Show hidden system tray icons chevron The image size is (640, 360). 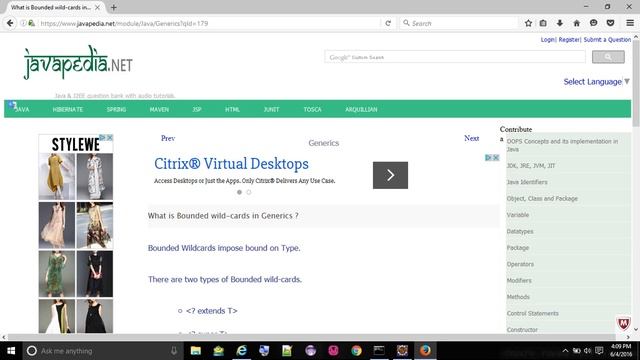(x=565, y=351)
